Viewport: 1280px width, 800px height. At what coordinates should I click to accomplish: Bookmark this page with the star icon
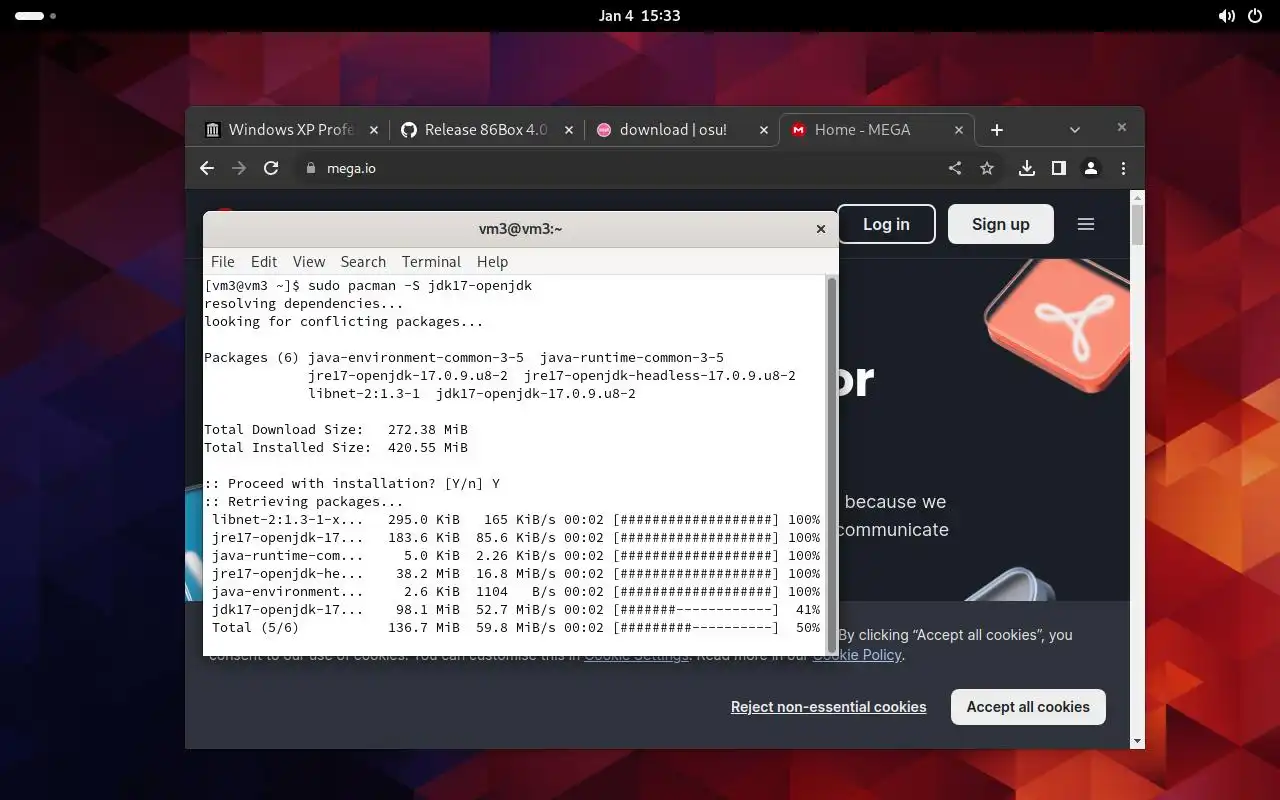pyautogui.click(x=987, y=168)
